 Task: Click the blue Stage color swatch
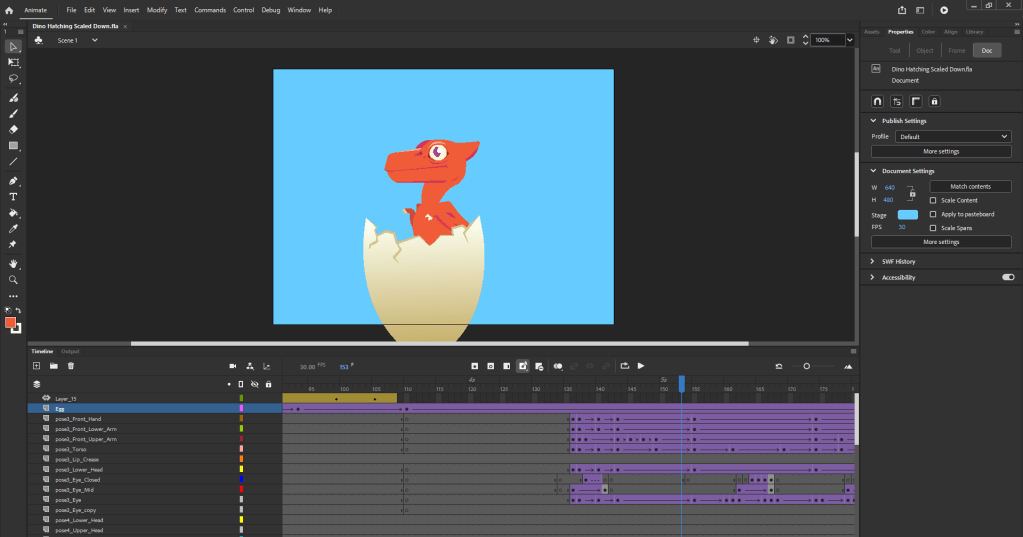pos(908,214)
